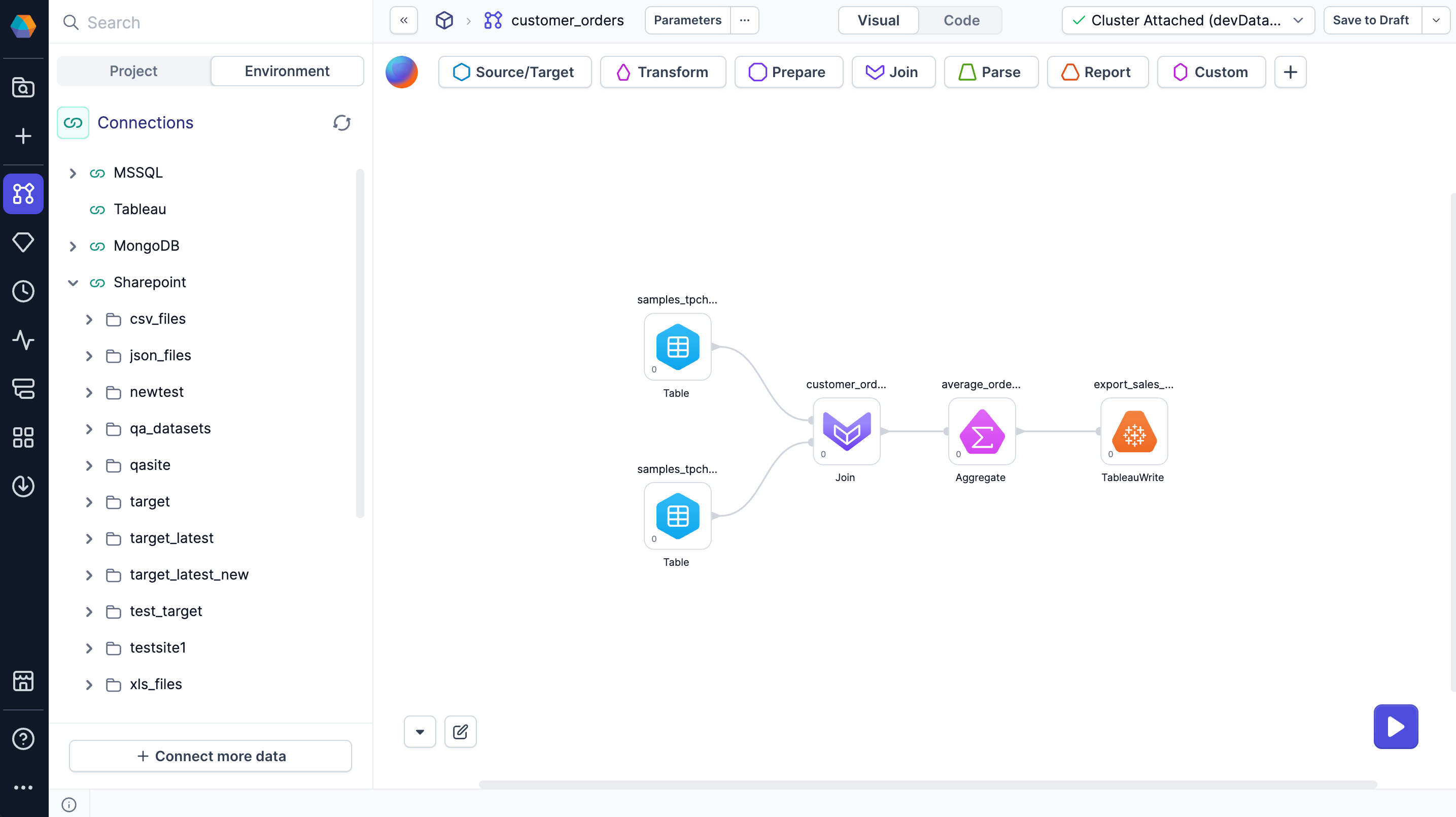The image size is (1456, 817).
Task: Open the sidebar more options ellipsis
Action: 23,788
